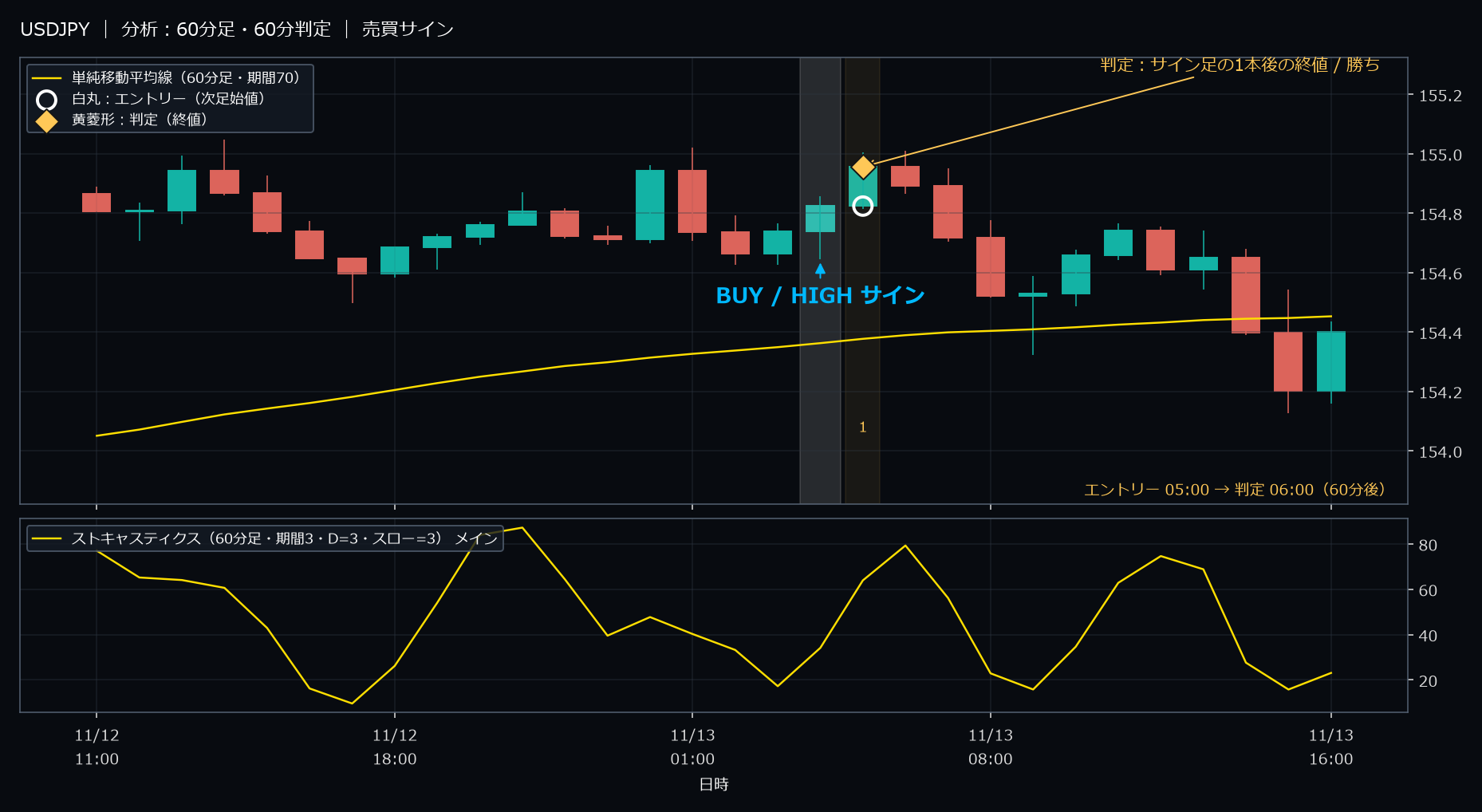Viewport: 1482px width, 812px height.
Task: Click price axis label 154.0
Action: click(x=1440, y=451)
